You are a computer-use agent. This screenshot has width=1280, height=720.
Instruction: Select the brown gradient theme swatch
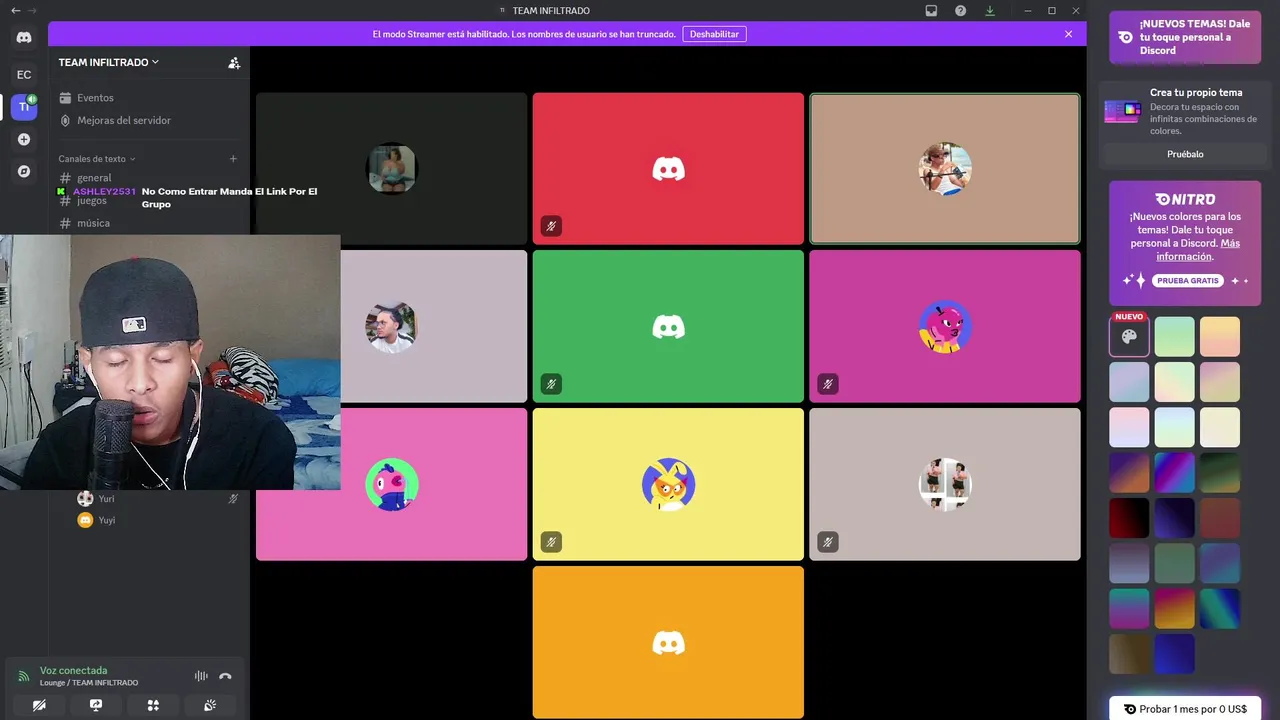(1129, 654)
